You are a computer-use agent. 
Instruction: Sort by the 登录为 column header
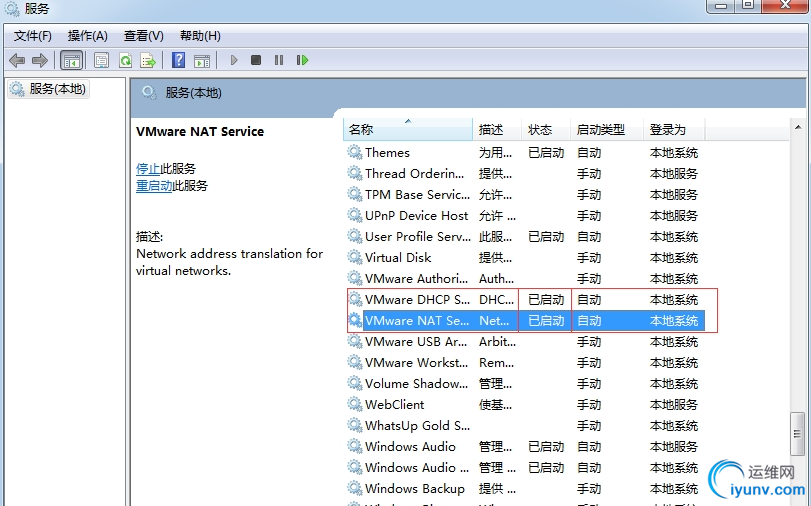pyautogui.click(x=674, y=129)
